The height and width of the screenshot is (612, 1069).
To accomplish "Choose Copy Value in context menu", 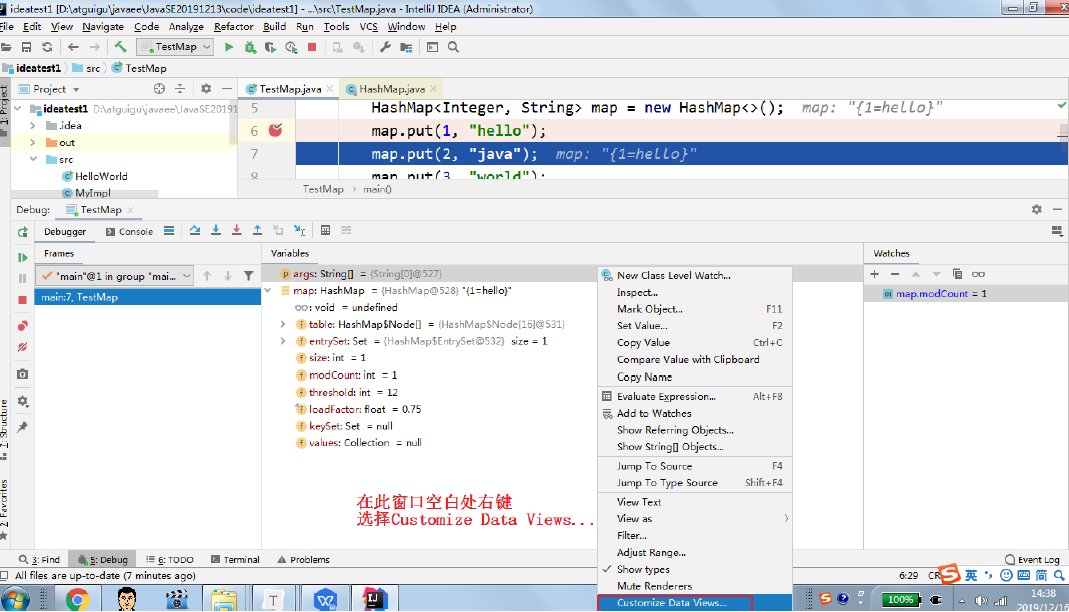I will coord(643,343).
